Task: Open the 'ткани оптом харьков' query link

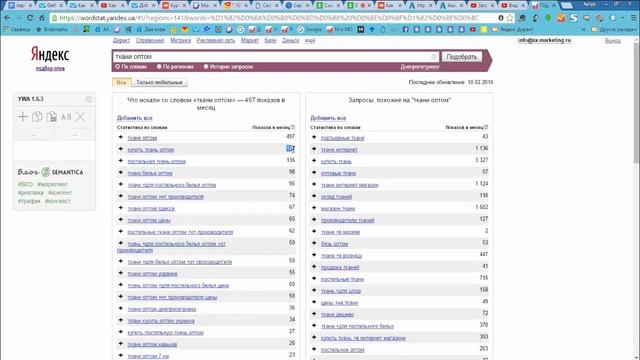Action: [x=152, y=344]
